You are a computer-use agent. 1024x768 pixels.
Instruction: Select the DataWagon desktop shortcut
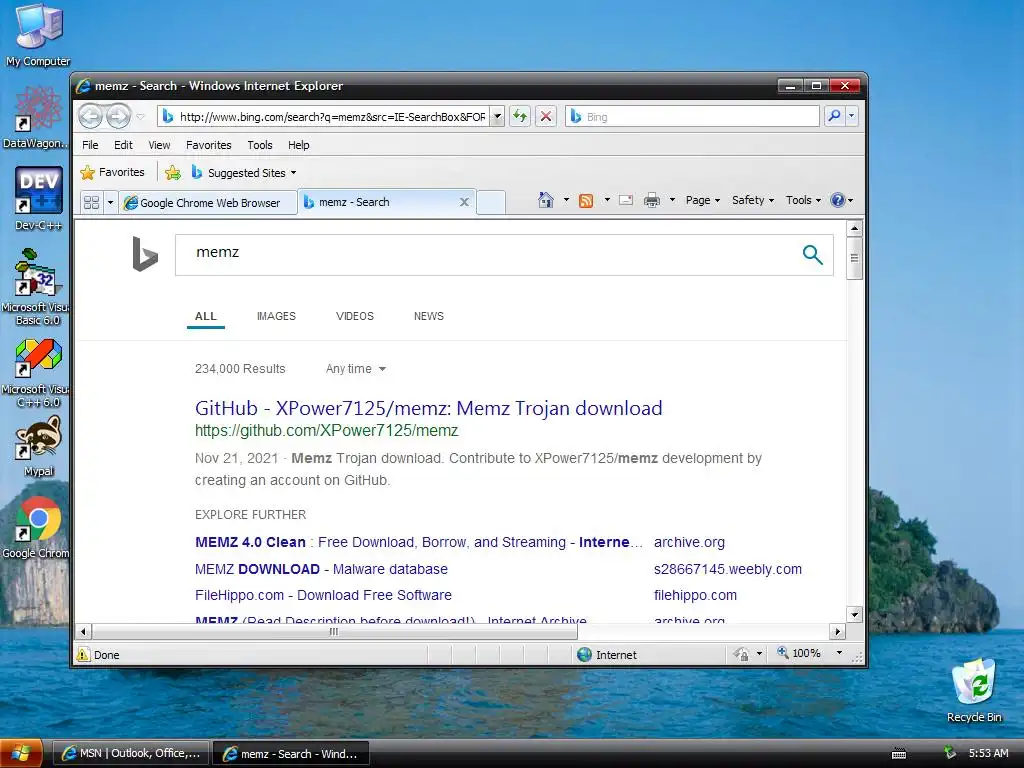37,118
